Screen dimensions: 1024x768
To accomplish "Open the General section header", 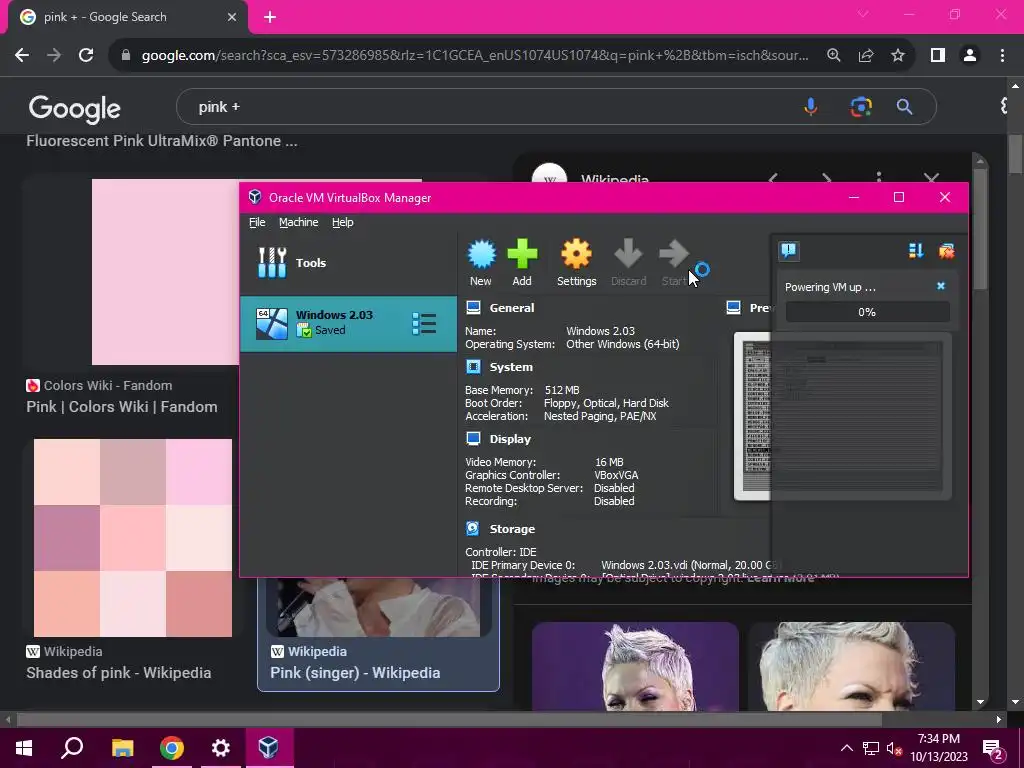I will click(511, 308).
